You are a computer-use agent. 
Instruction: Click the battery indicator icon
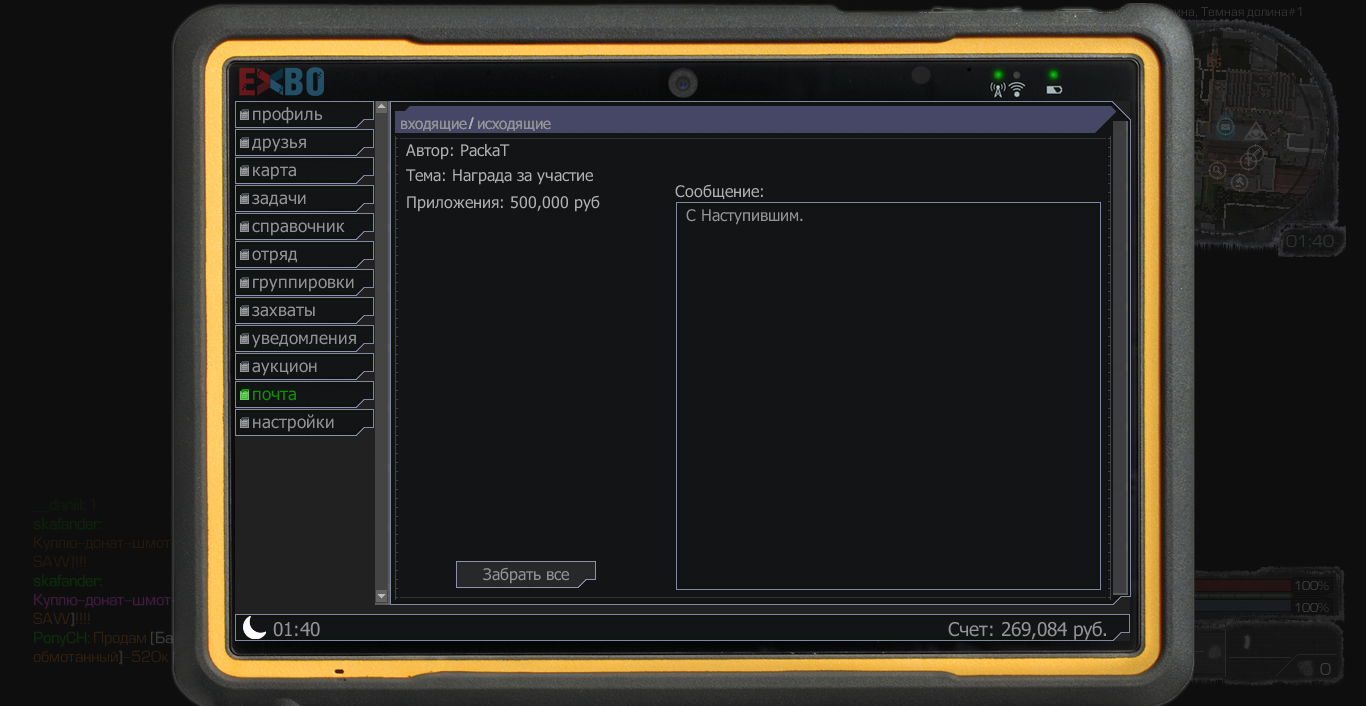[1054, 89]
